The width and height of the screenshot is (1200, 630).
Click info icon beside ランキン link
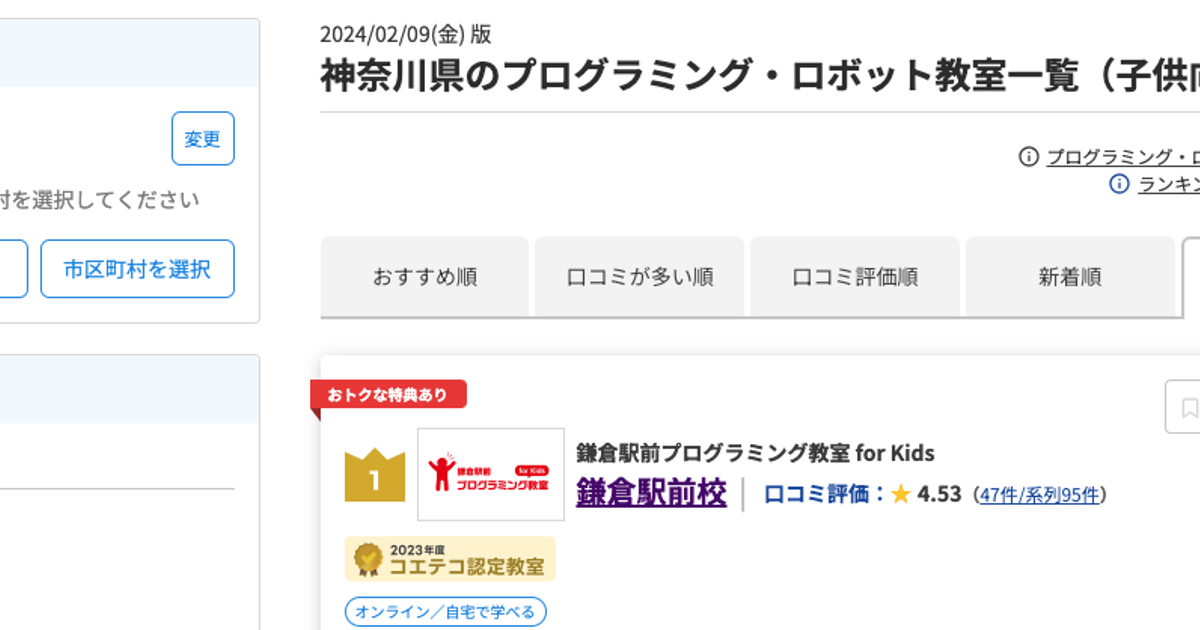tap(1119, 184)
